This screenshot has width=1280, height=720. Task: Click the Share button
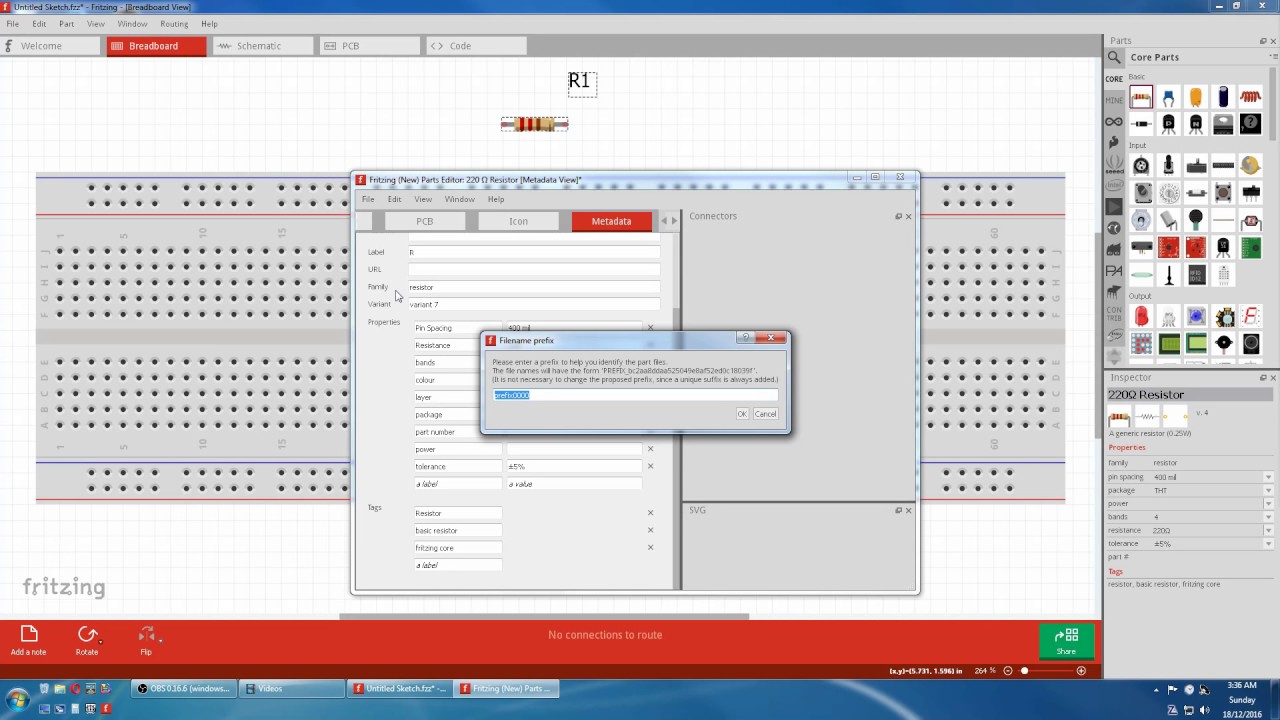[1066, 641]
